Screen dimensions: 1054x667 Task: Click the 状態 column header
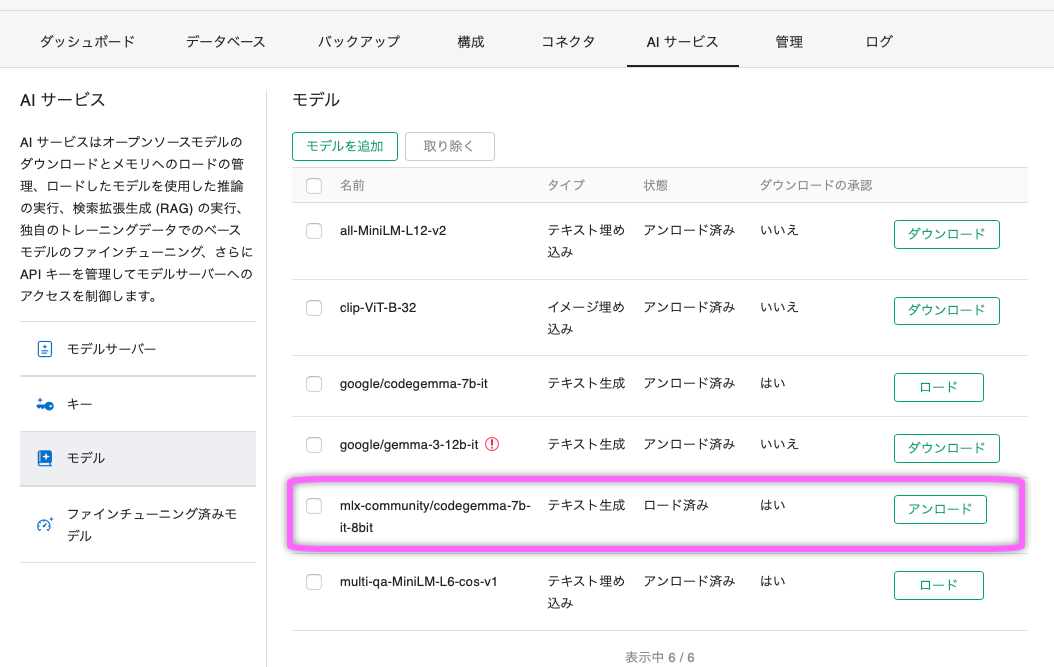[655, 186]
